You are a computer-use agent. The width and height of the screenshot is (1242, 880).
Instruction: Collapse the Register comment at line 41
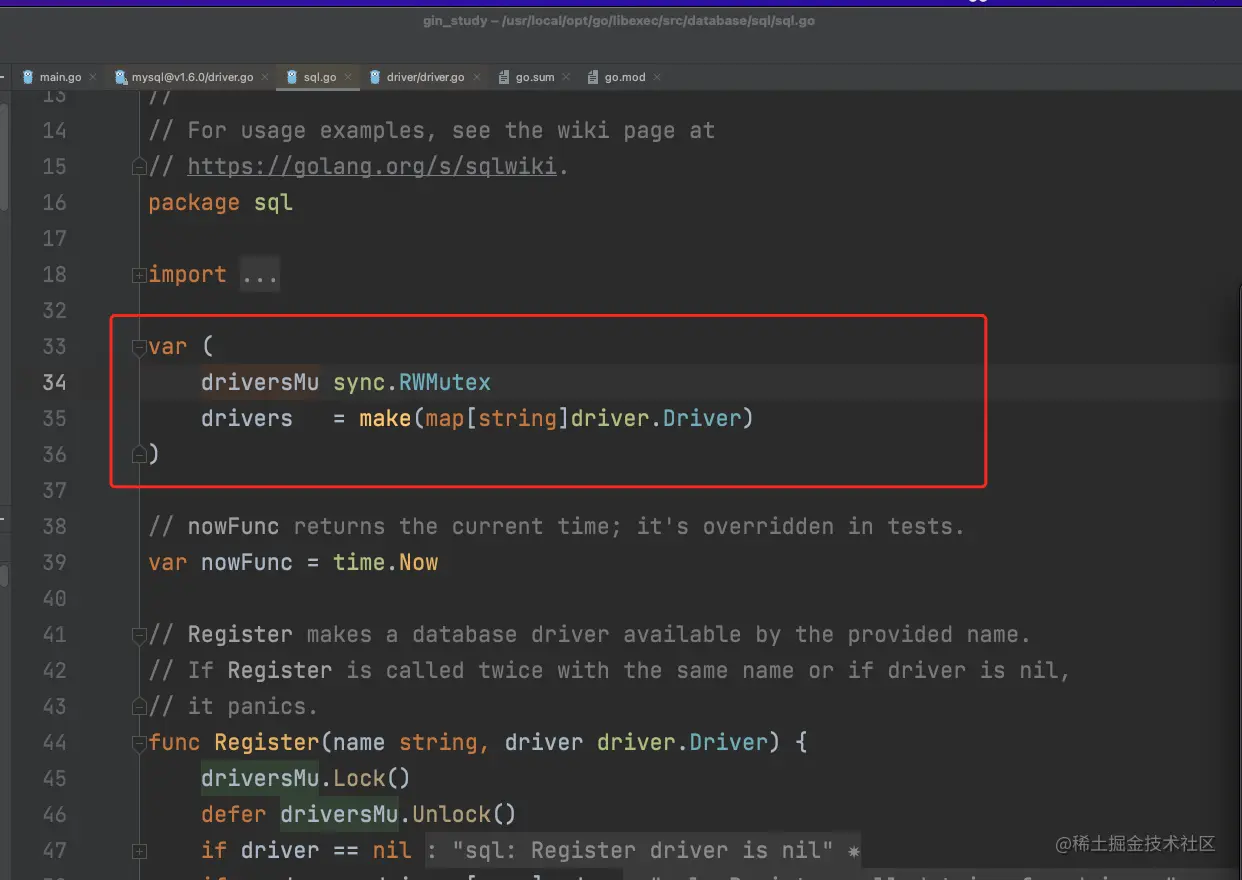pyautogui.click(x=139, y=635)
